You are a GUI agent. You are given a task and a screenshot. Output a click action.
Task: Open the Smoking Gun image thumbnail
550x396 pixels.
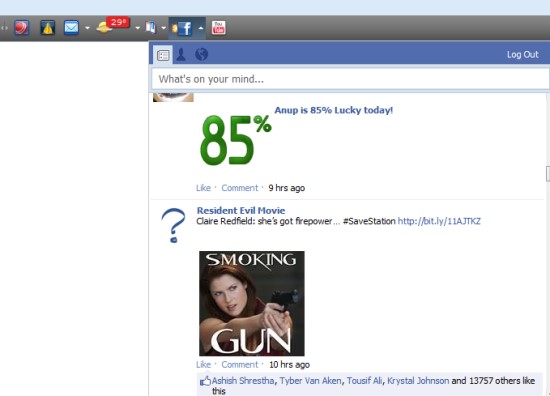pos(252,303)
